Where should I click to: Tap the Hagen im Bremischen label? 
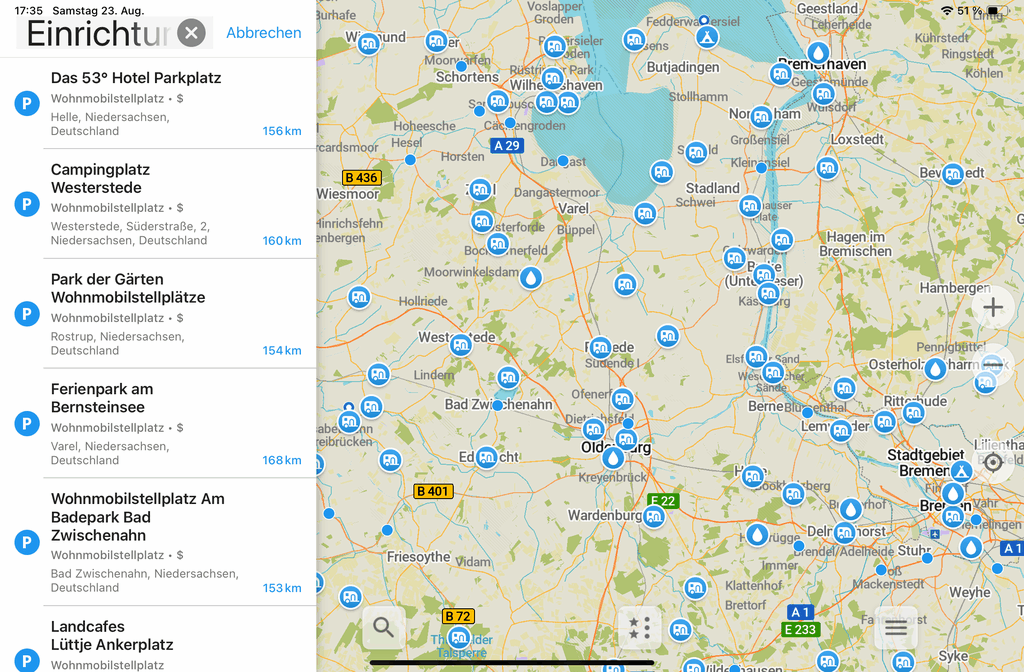(856, 244)
